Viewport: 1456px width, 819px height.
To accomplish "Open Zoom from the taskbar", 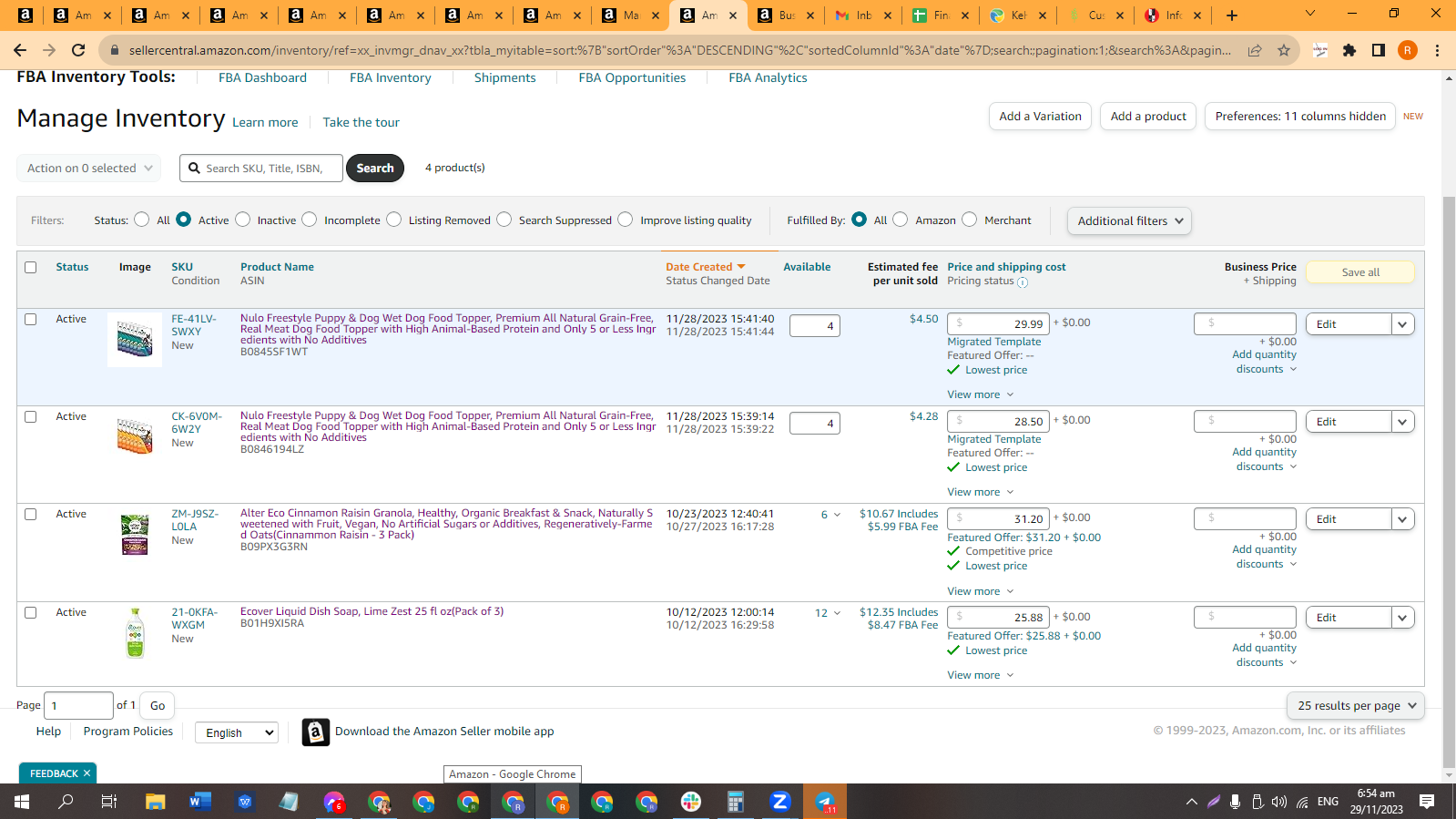I will click(x=780, y=802).
